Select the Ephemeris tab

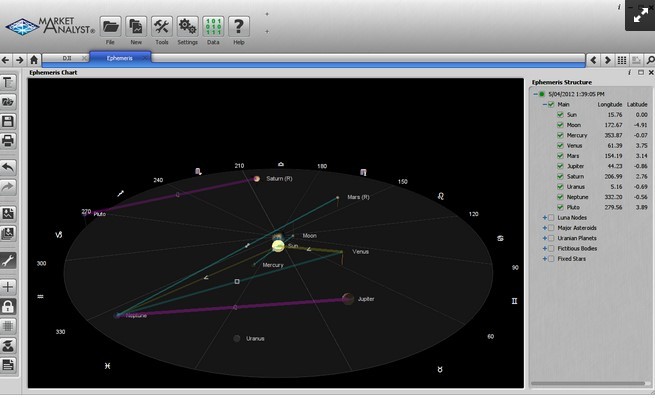(x=120, y=58)
